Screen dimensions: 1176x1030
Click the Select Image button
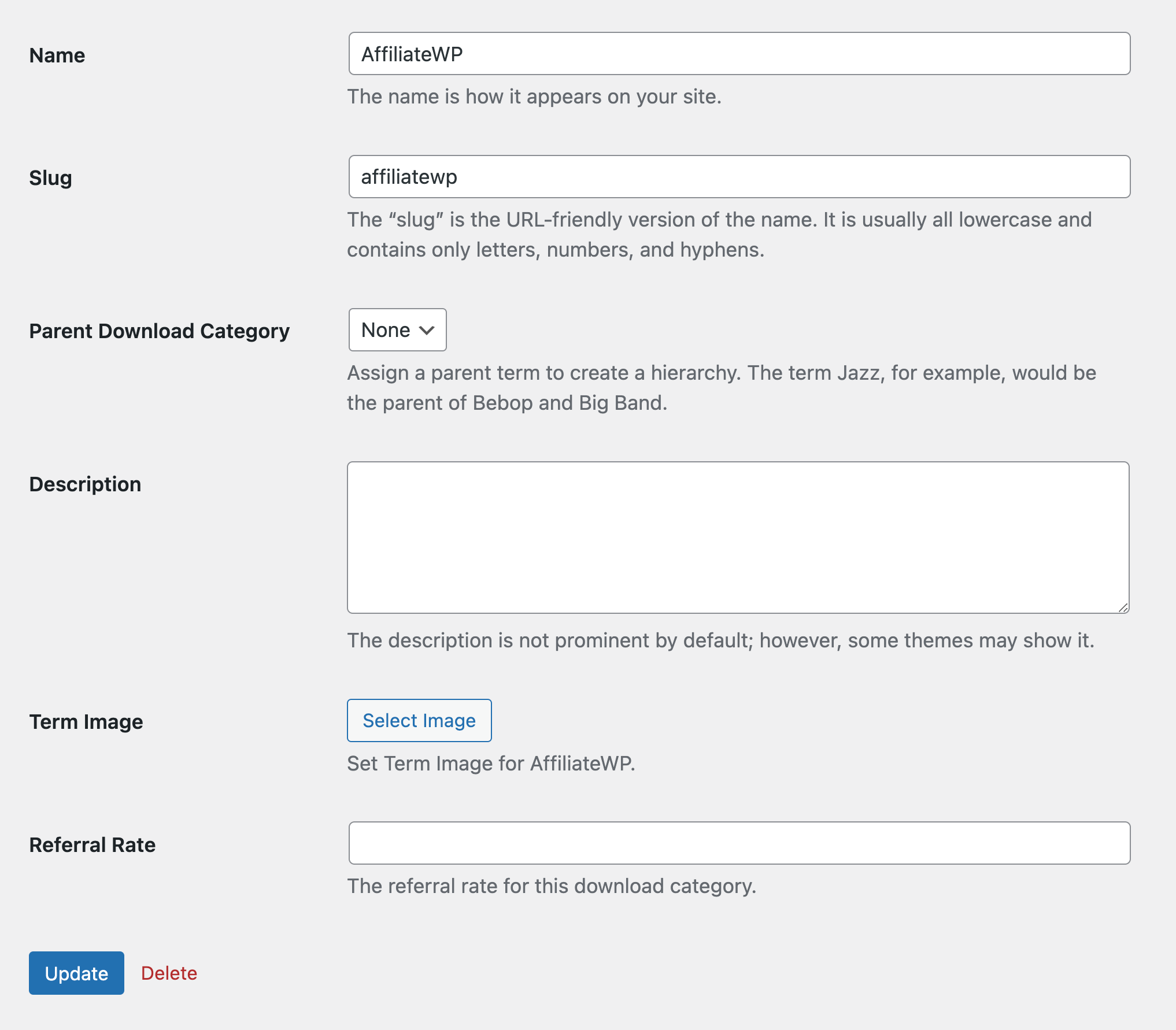[419, 721]
